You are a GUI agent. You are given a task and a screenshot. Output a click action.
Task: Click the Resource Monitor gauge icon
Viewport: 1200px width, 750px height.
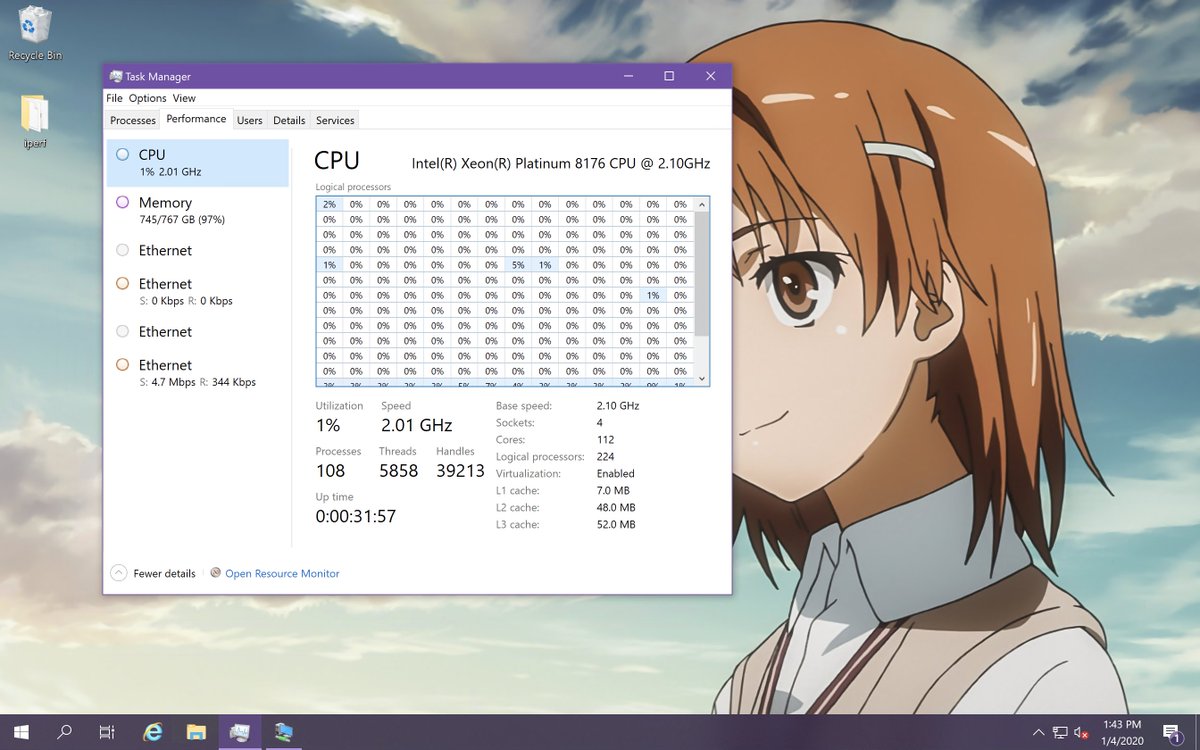tap(215, 573)
